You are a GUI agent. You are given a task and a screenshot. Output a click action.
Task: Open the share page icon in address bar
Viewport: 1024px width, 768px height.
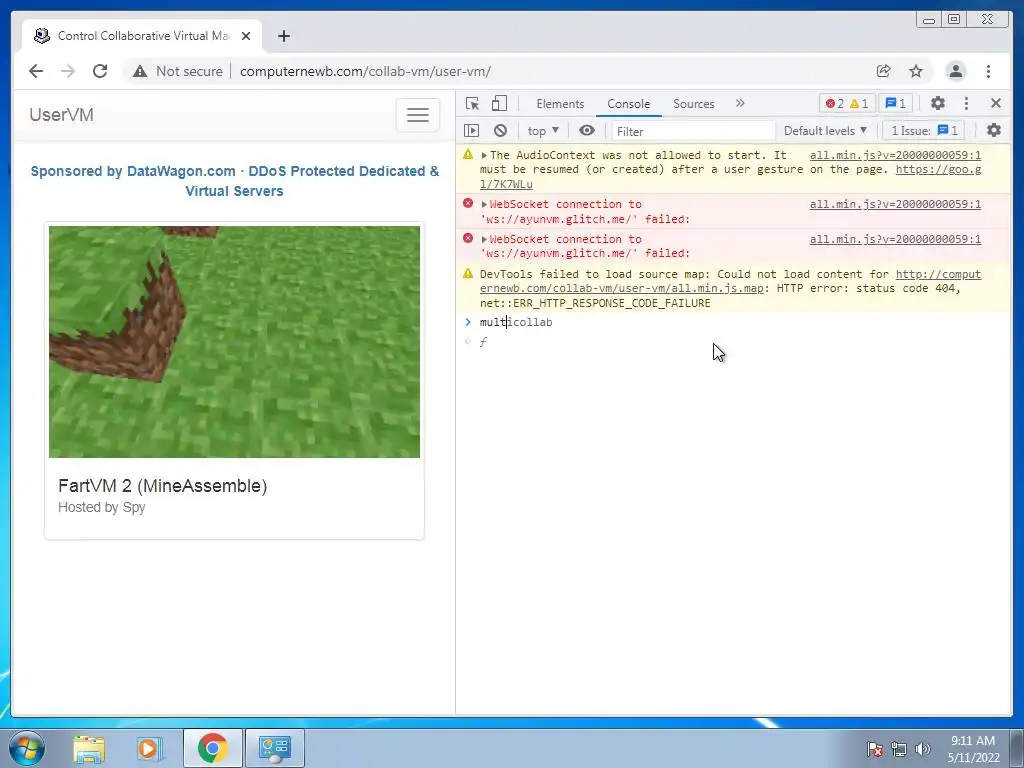coord(884,71)
